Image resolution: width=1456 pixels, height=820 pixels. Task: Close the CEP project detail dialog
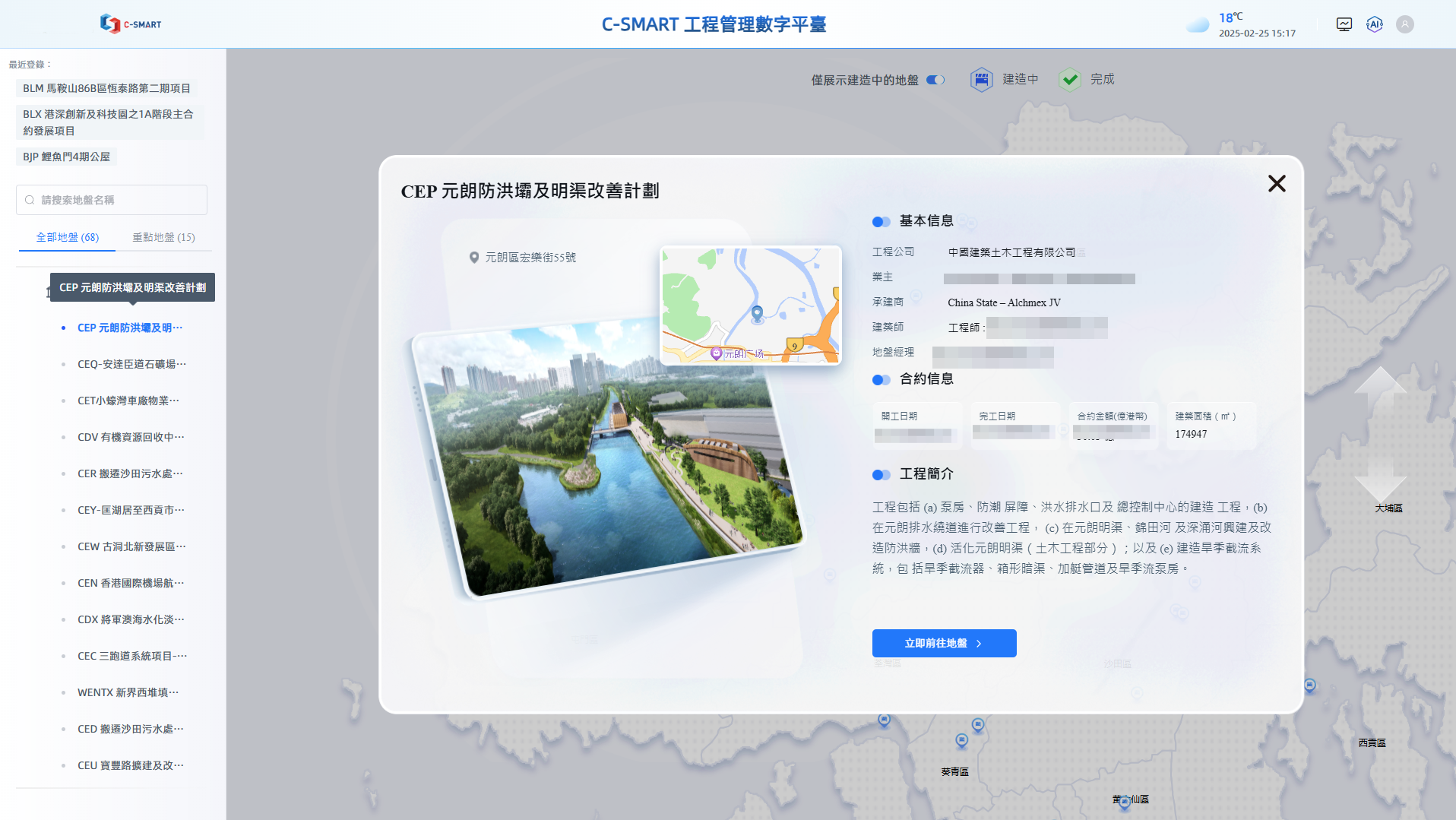[x=1277, y=183]
